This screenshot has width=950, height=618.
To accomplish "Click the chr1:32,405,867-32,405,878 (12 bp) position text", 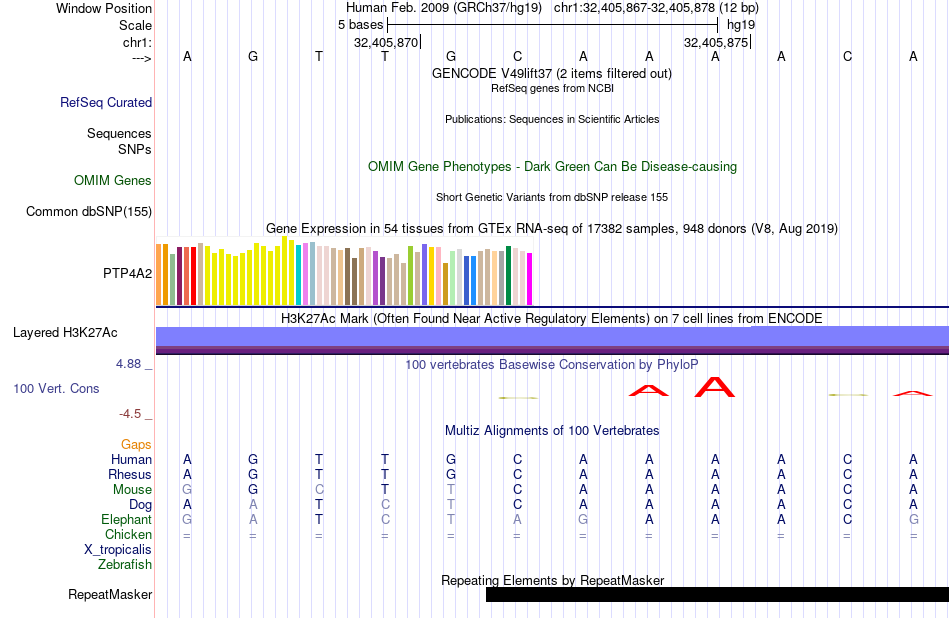I will pos(656,8).
